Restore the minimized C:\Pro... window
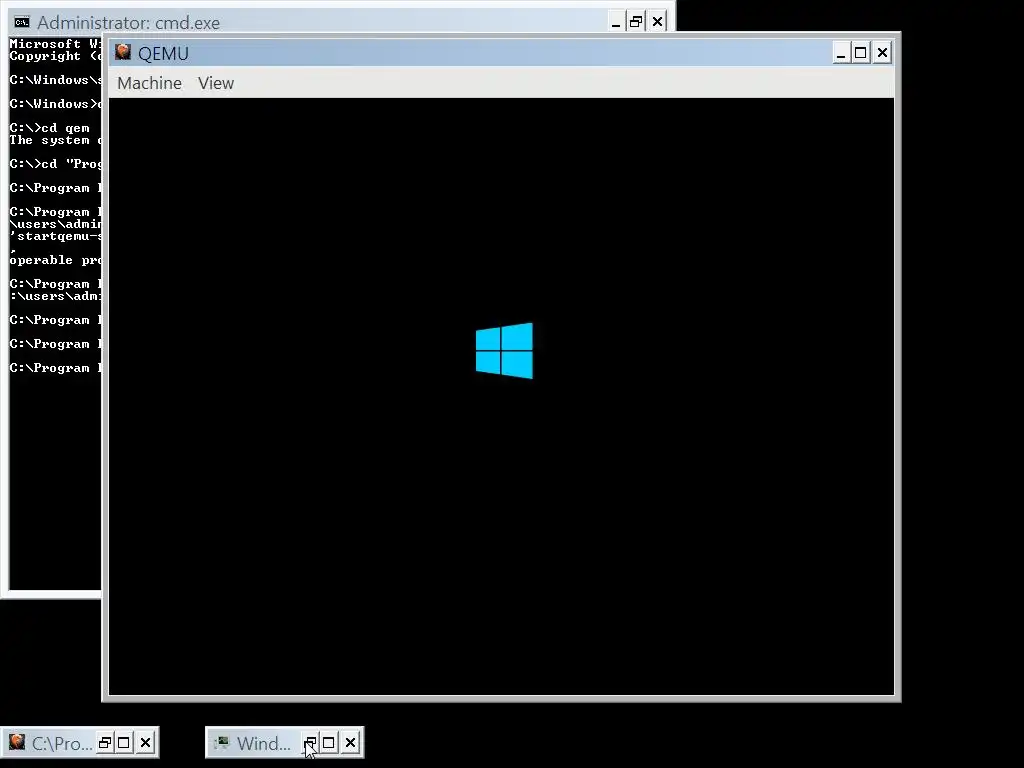The image size is (1024, 768). [104, 743]
